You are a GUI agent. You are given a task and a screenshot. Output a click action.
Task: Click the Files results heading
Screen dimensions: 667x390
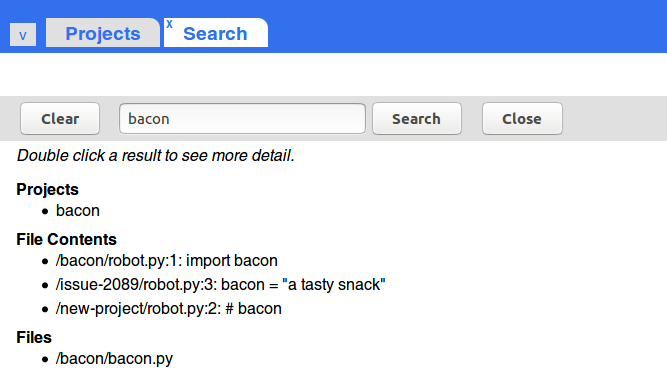pos(34,337)
